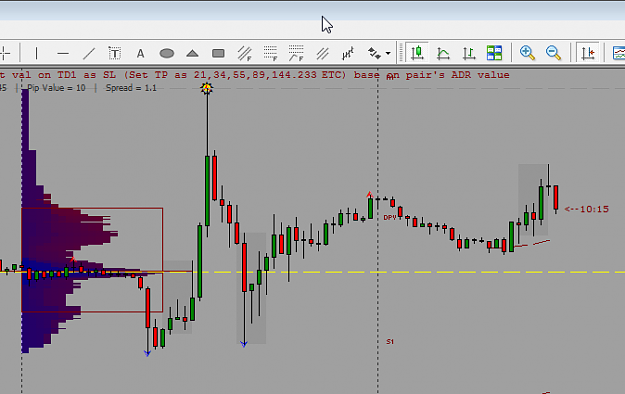This screenshot has height=394, width=625.
Task: Open the Indicators list icon at far right
Action: click(x=619, y=53)
